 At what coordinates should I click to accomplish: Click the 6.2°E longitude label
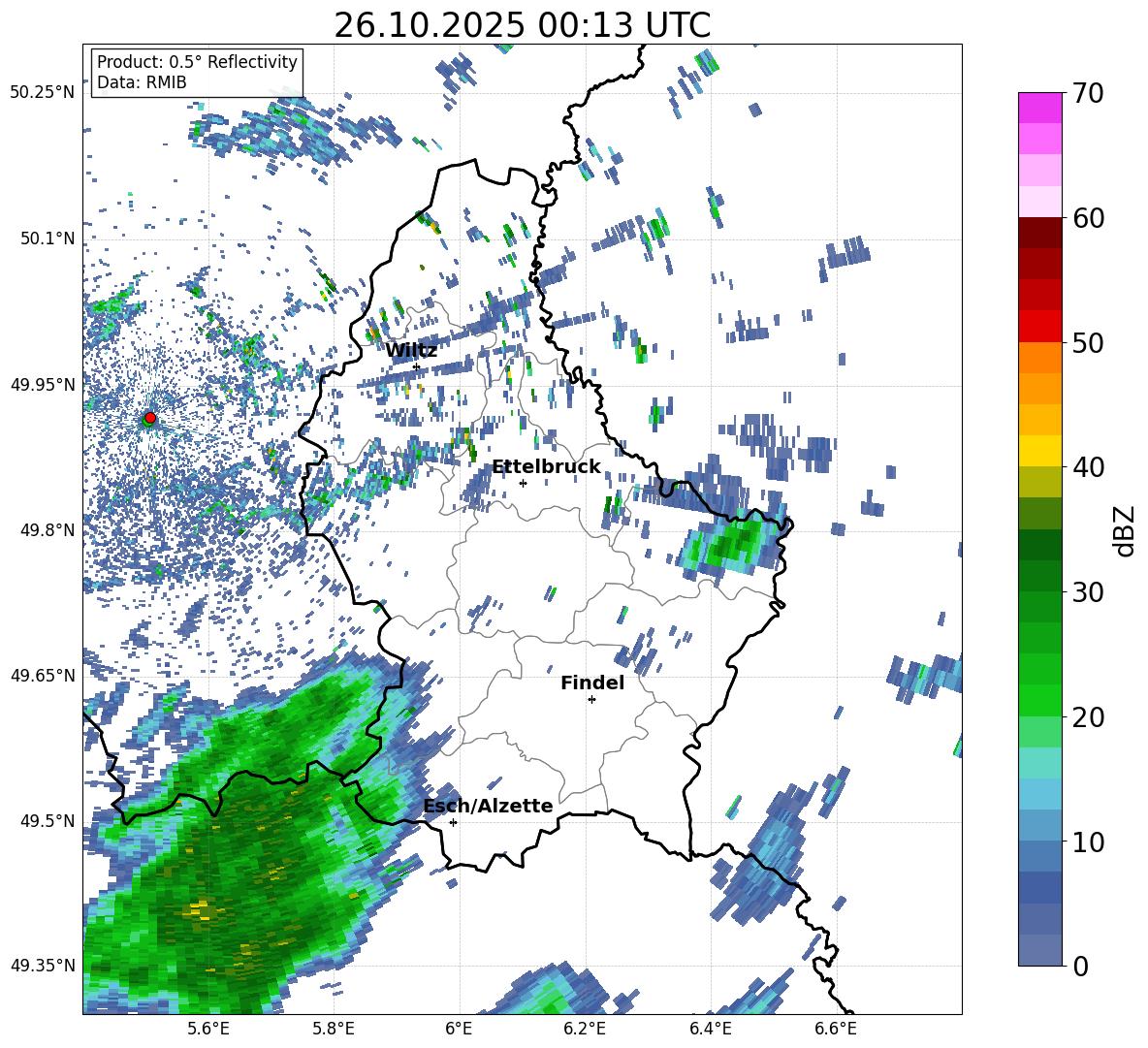tap(585, 1029)
